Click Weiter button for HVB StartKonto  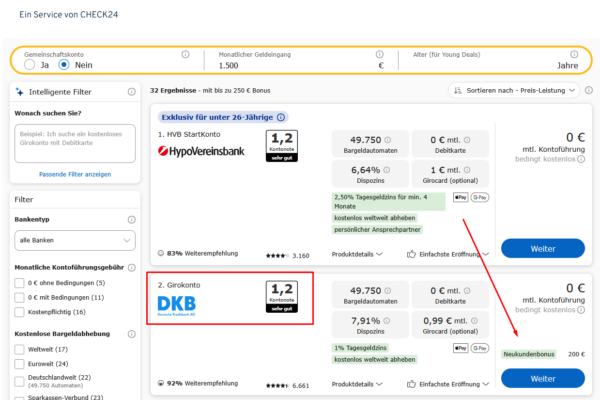(x=543, y=248)
